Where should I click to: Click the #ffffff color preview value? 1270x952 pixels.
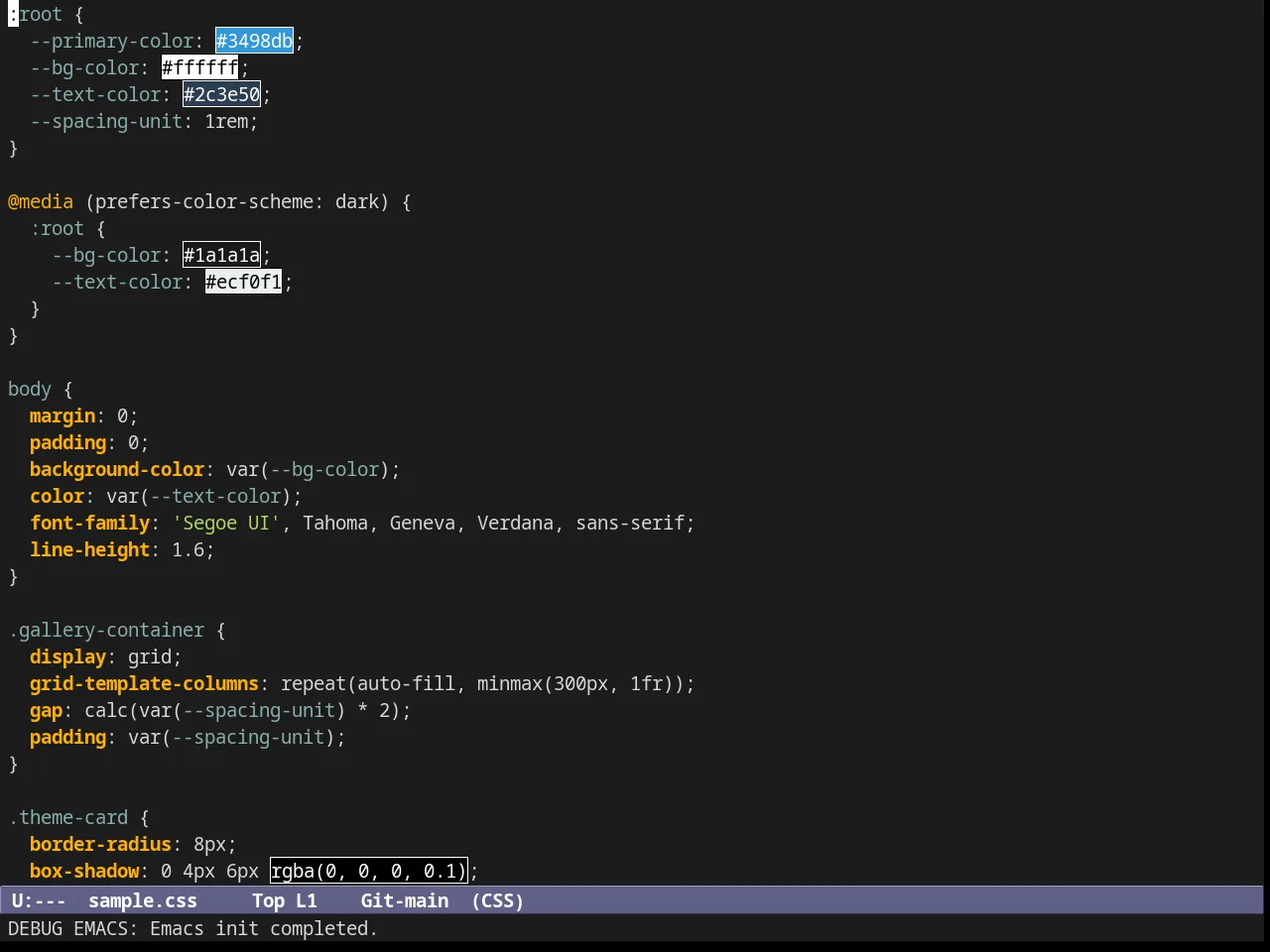[x=199, y=67]
